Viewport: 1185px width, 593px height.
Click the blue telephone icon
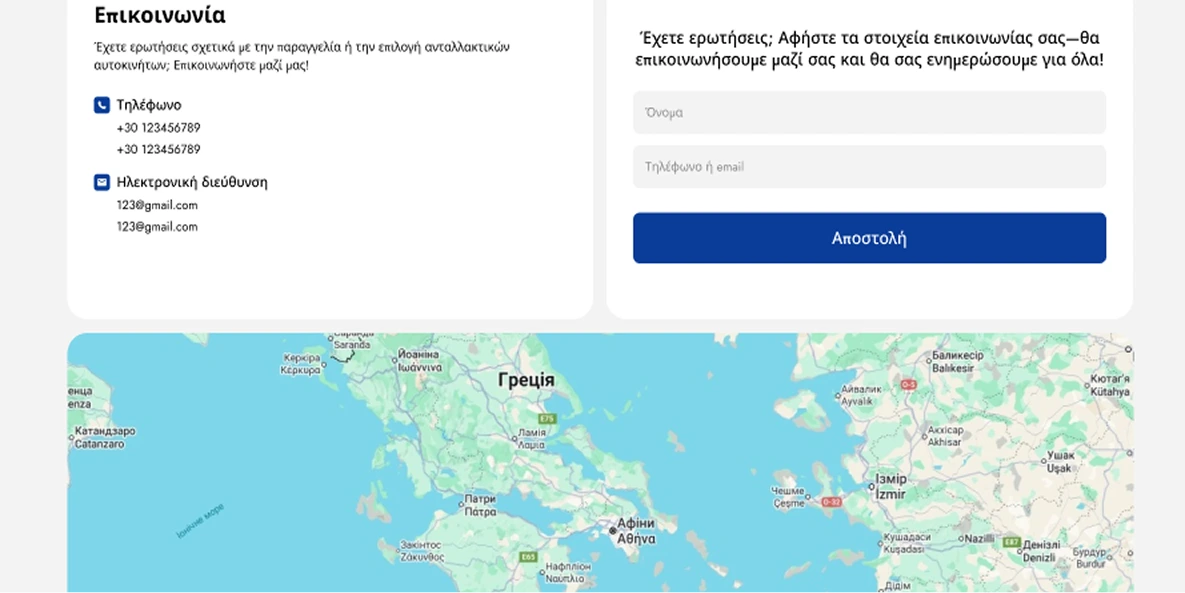[x=102, y=105]
